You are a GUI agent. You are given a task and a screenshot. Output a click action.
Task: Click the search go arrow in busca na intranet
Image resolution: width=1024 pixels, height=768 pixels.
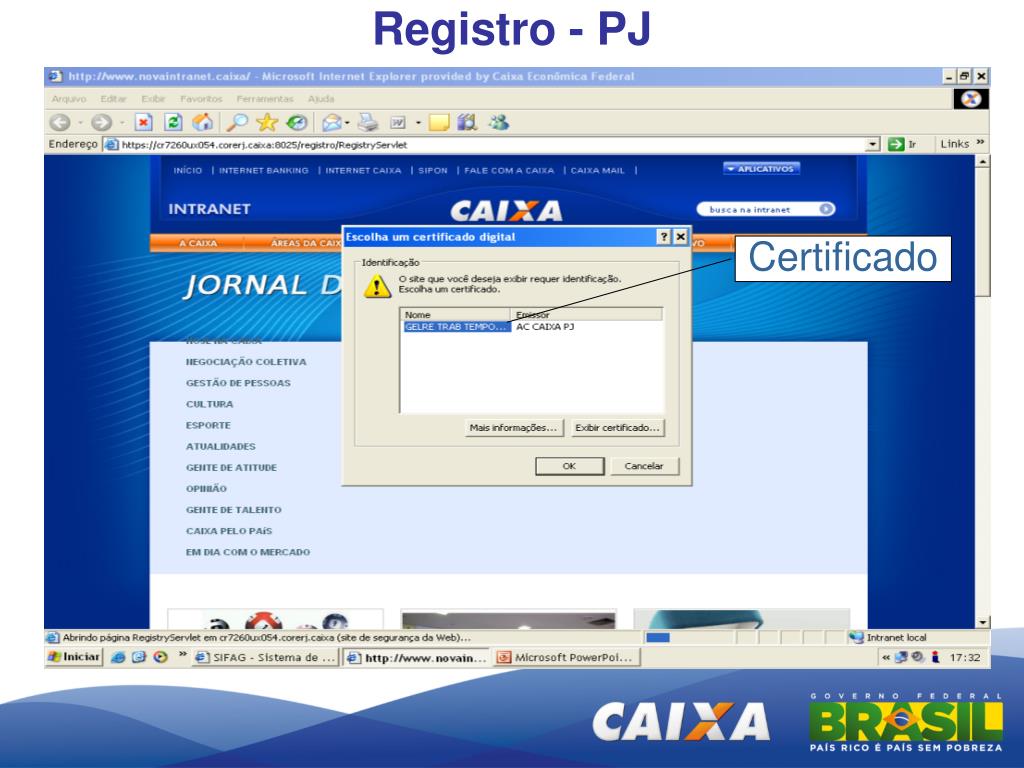(x=826, y=209)
